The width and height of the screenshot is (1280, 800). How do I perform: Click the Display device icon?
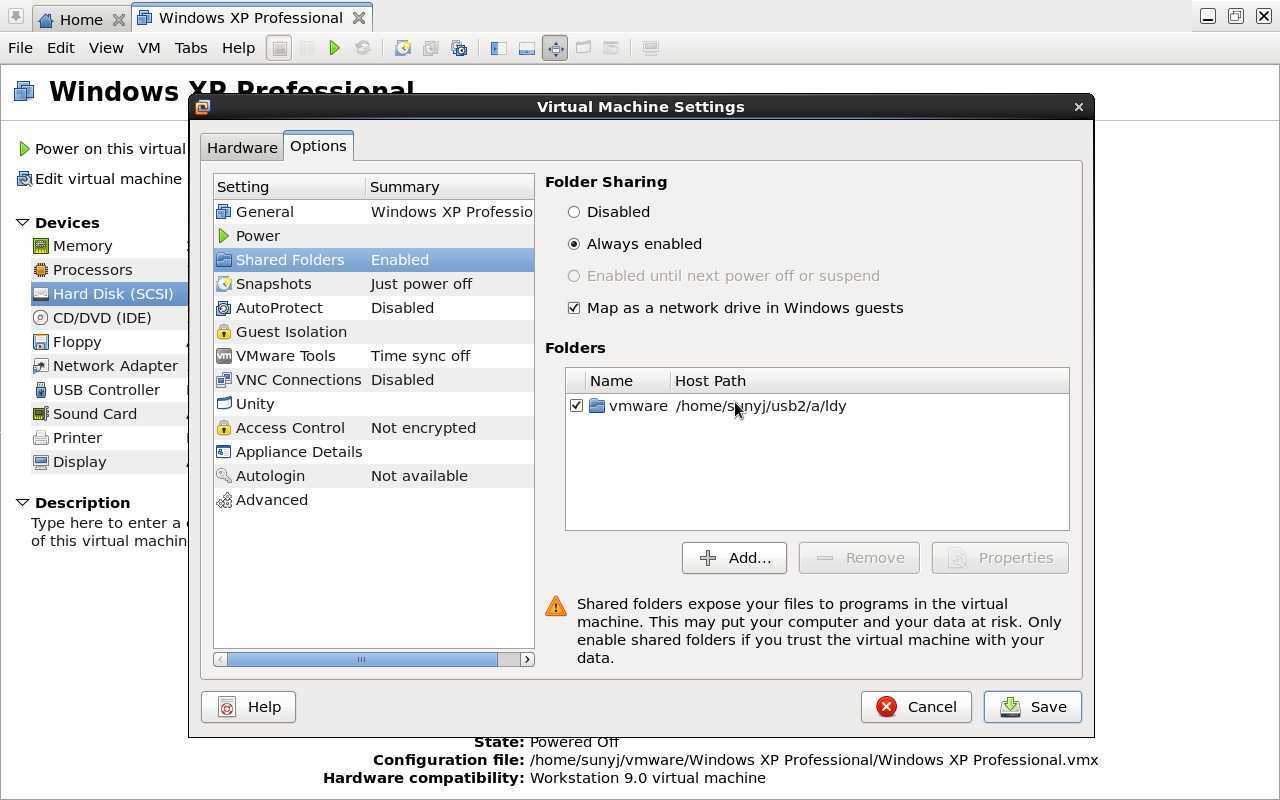pos(41,462)
